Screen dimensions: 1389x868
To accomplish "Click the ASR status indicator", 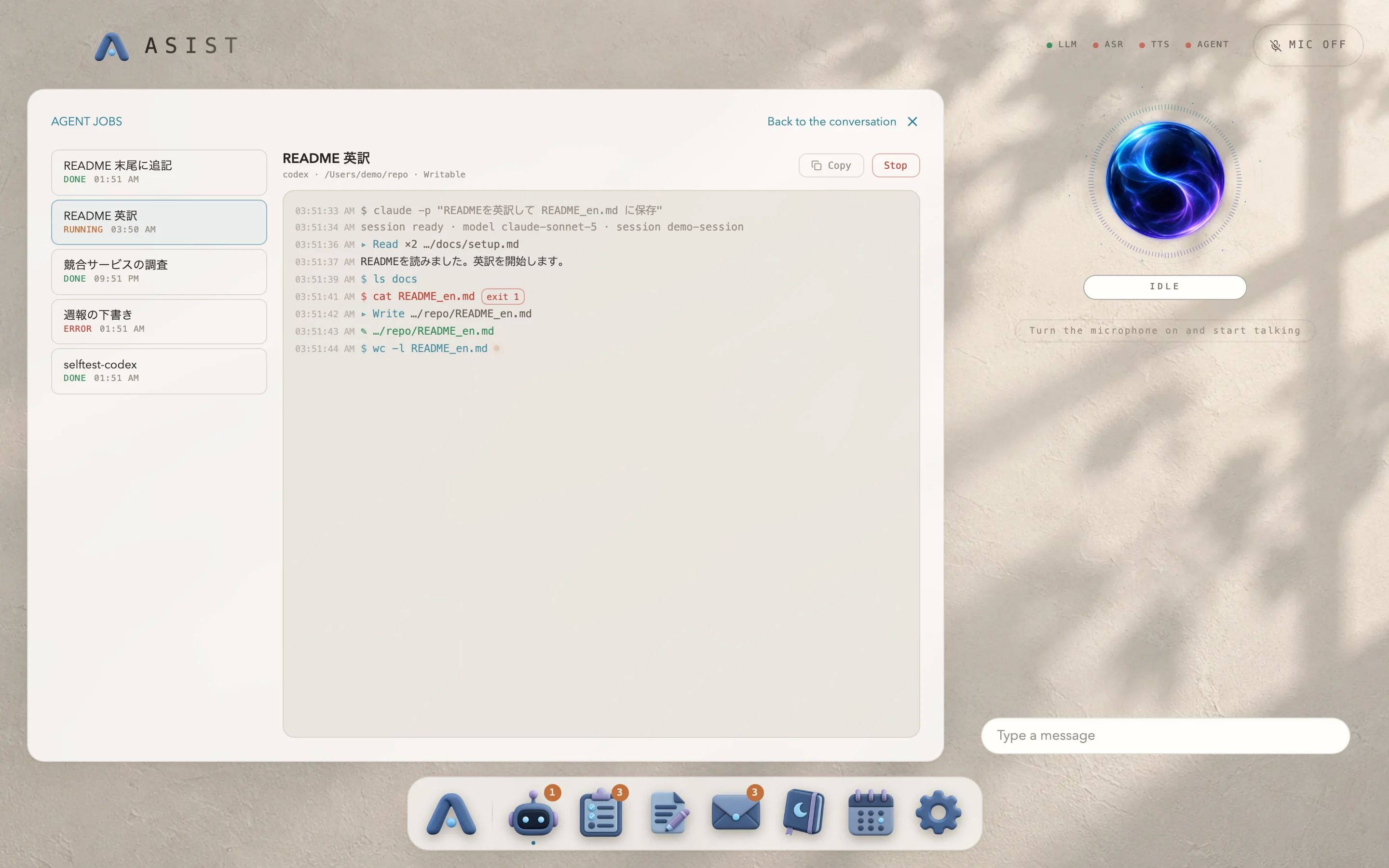I will [x=1108, y=45].
